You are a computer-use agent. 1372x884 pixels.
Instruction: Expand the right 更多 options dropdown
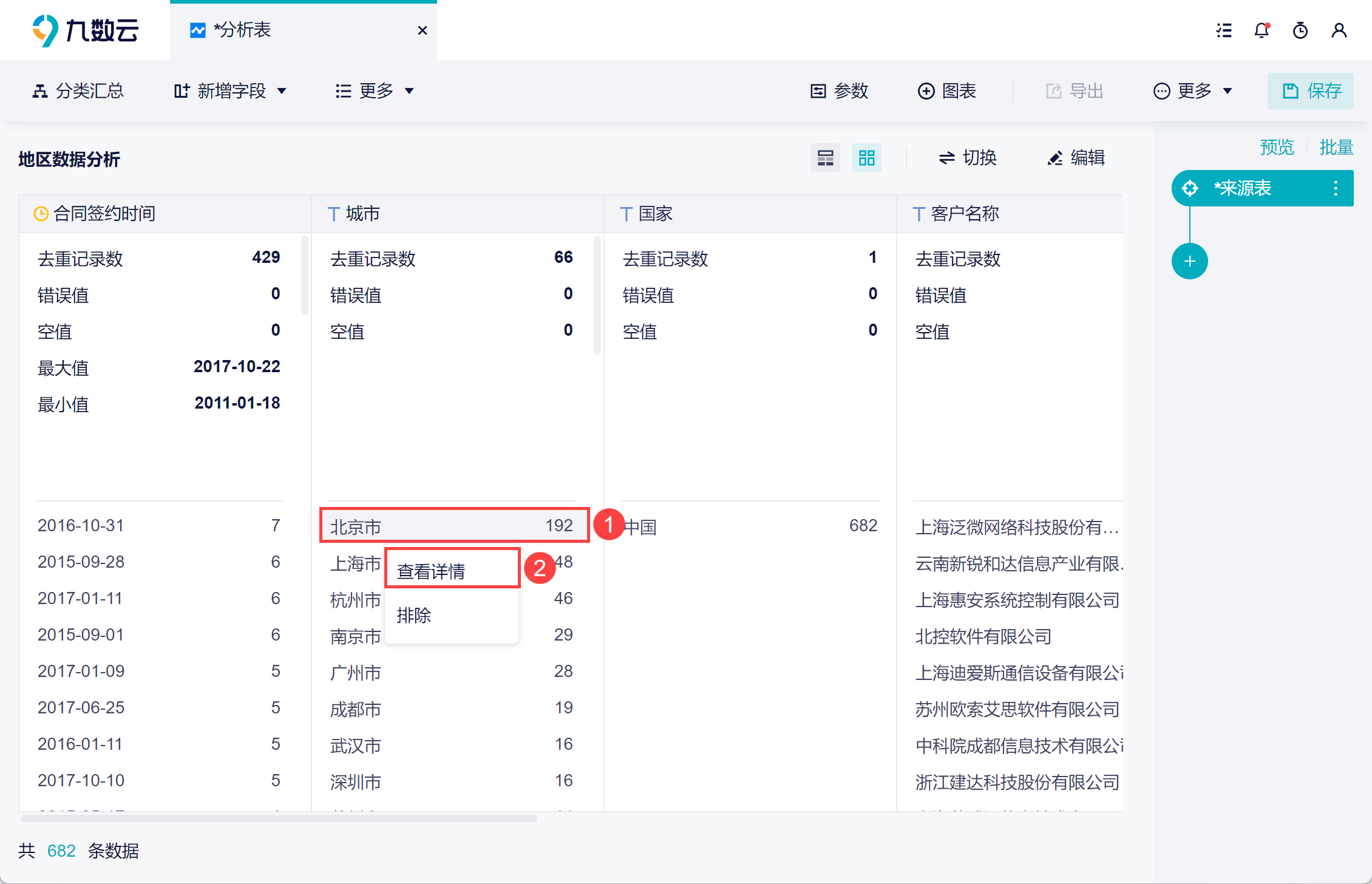[x=1193, y=91]
